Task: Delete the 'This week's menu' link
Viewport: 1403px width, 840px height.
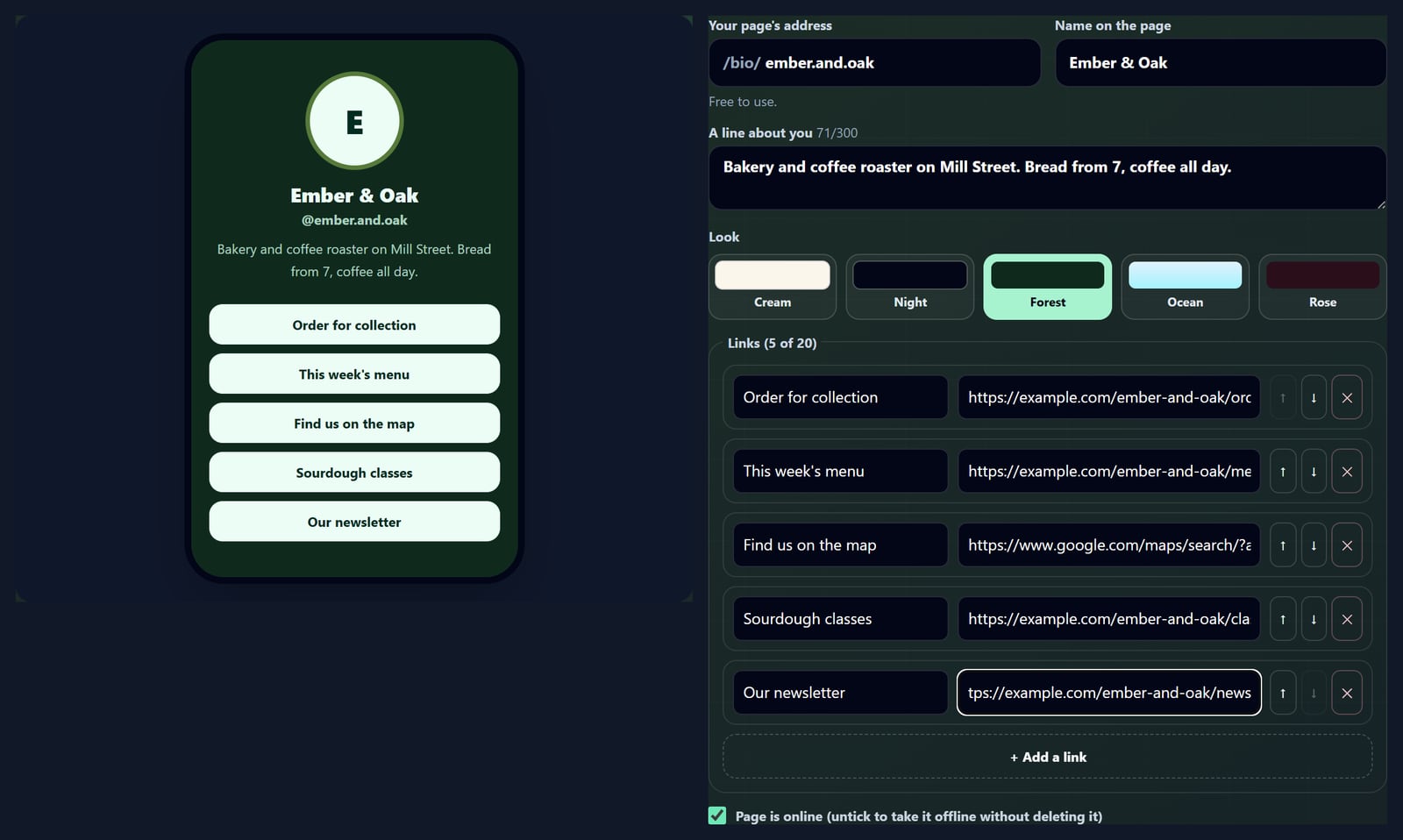Action: tap(1347, 471)
